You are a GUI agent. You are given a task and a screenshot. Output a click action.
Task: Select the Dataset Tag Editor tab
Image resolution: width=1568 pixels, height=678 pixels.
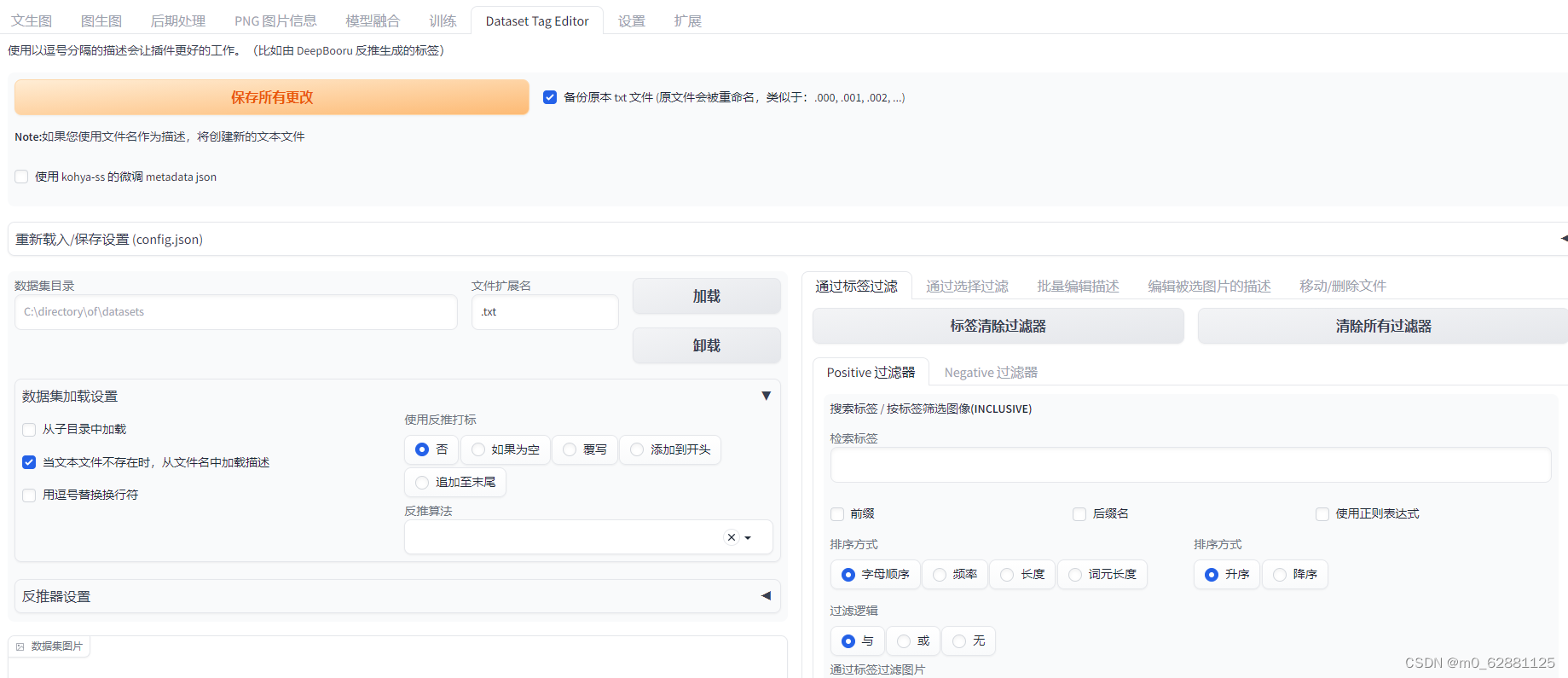click(x=537, y=20)
